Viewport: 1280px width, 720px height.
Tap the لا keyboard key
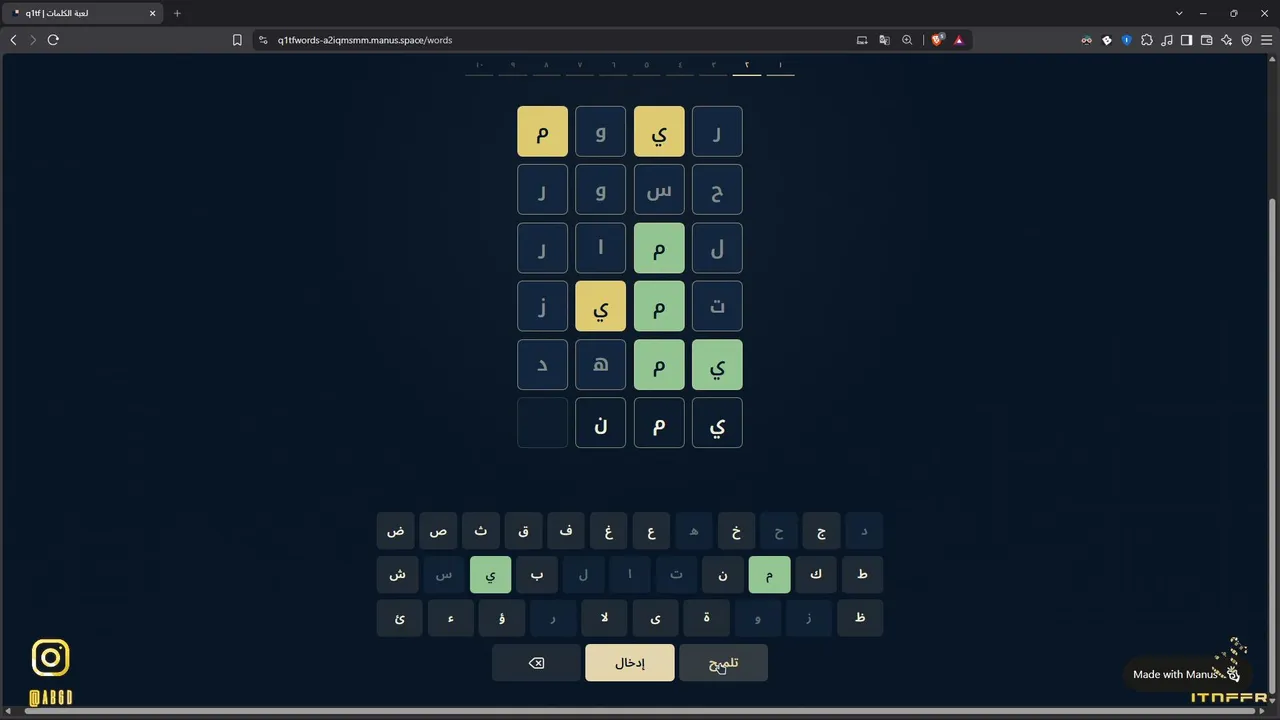604,618
